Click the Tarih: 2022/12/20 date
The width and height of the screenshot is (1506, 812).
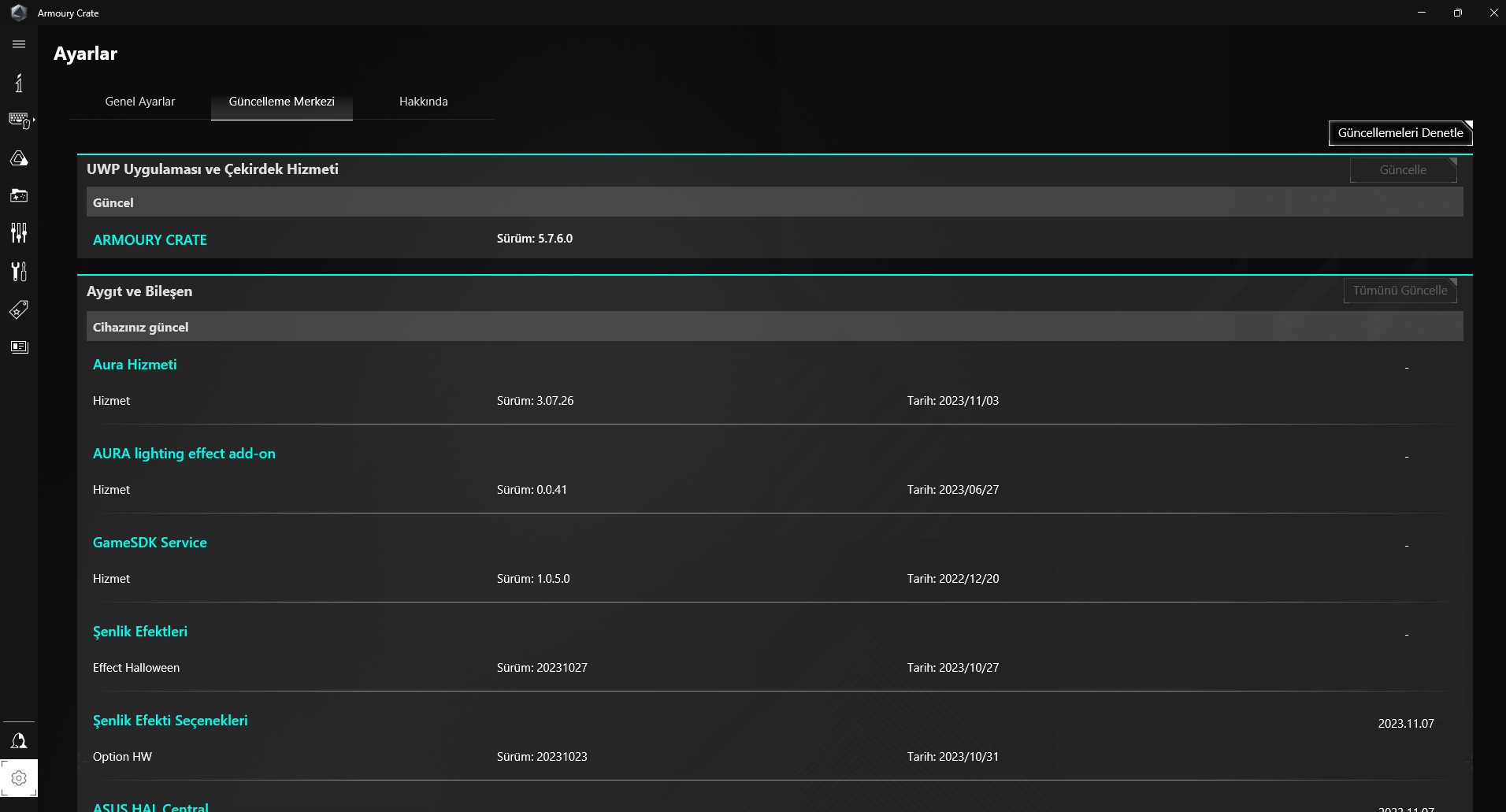953,579
